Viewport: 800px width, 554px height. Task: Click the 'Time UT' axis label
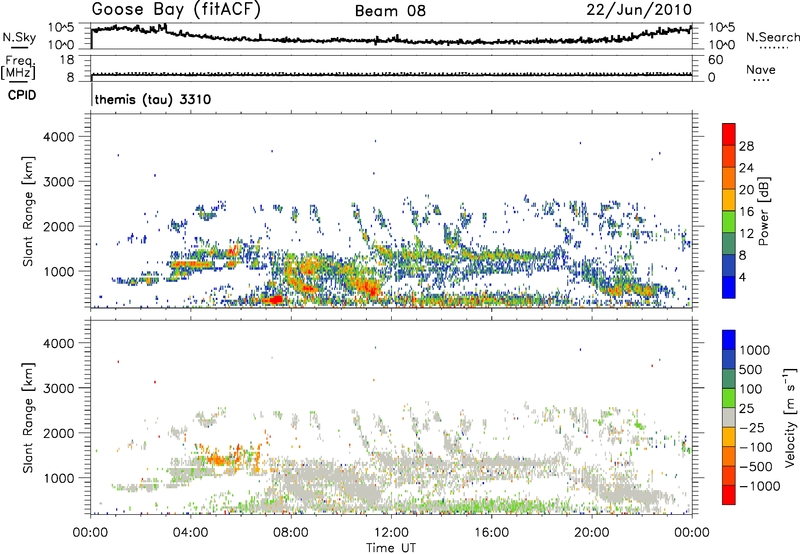coord(391,548)
